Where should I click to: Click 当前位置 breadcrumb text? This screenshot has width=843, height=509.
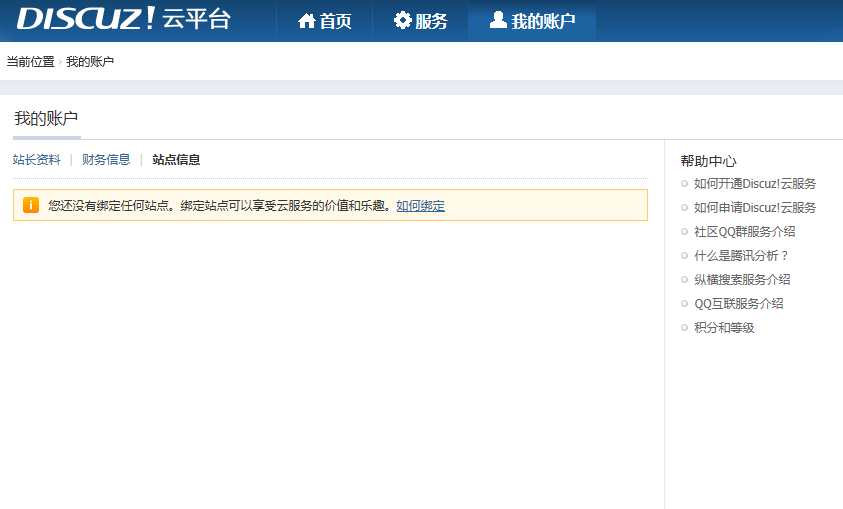click(31, 62)
